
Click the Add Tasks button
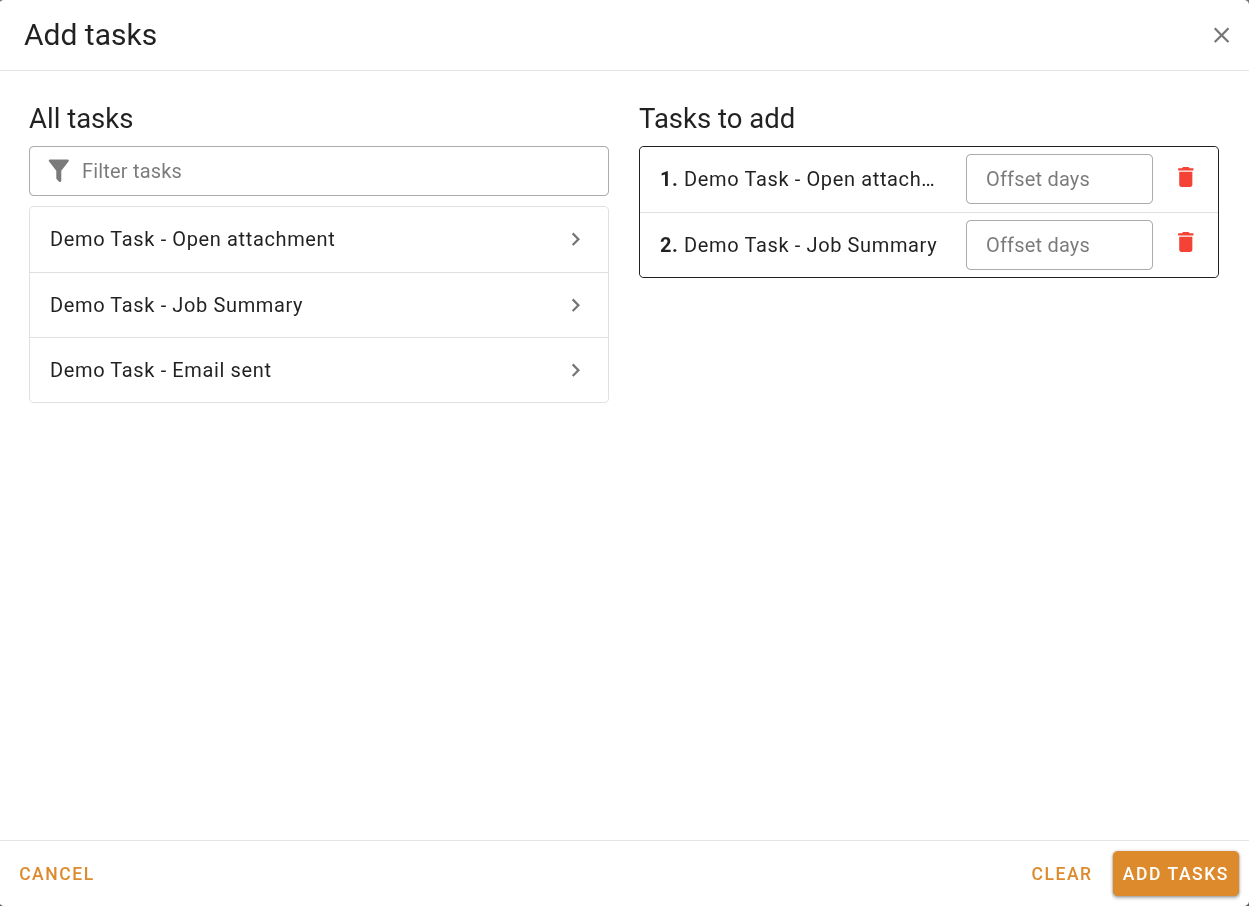(x=1175, y=874)
